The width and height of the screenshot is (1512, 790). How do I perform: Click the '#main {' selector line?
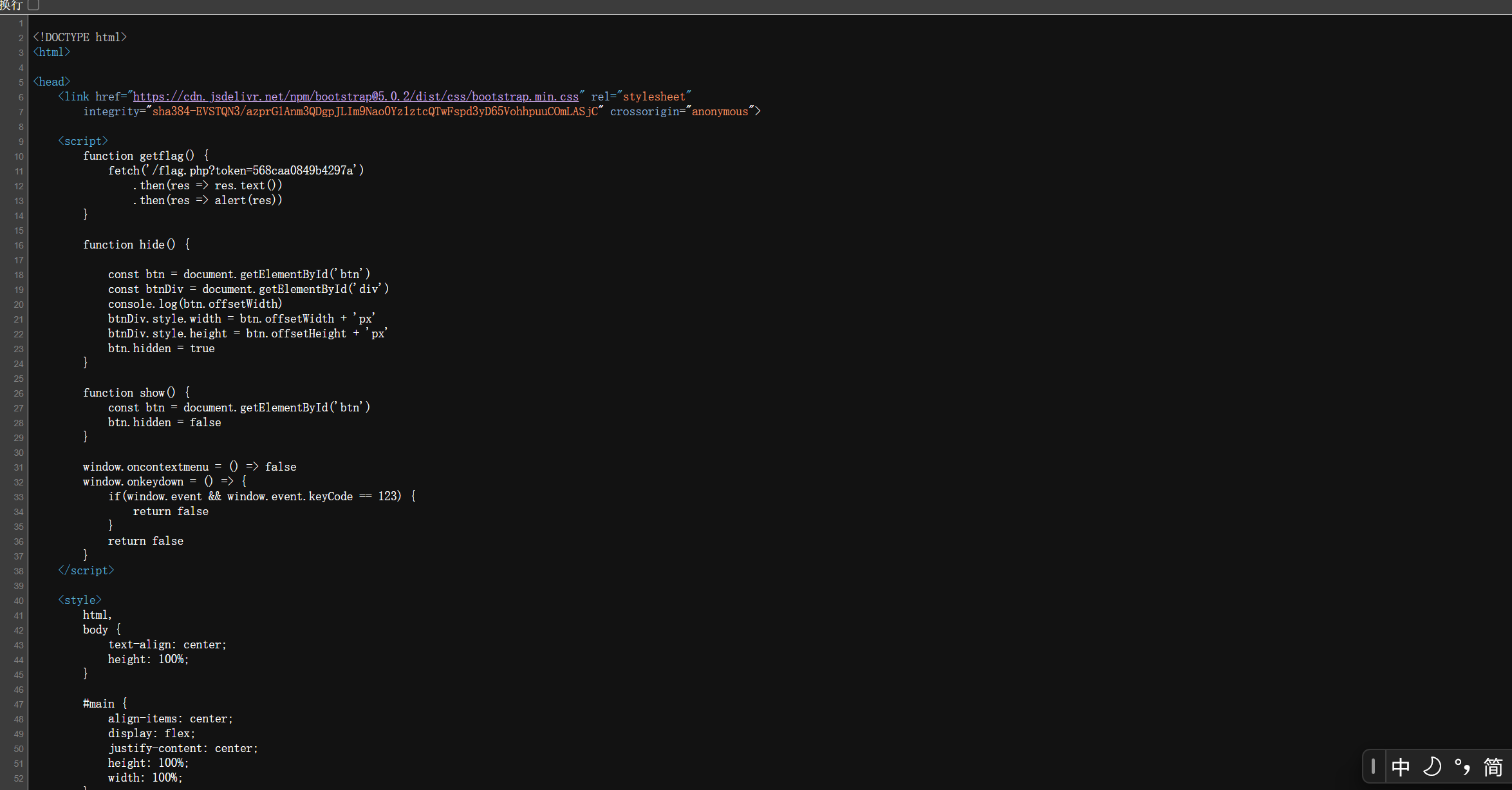[105, 704]
